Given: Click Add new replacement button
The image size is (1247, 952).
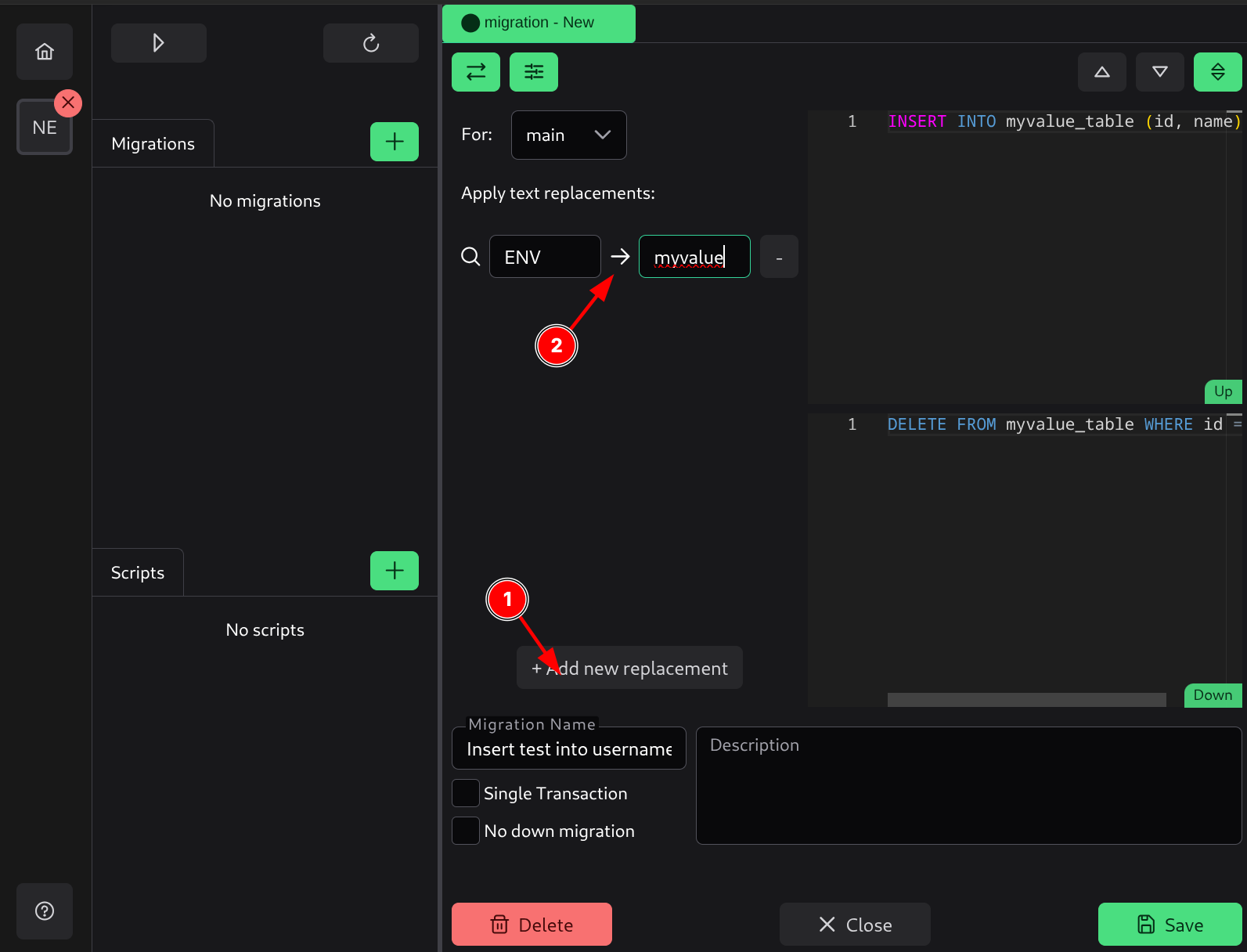Looking at the screenshot, I should [x=629, y=668].
